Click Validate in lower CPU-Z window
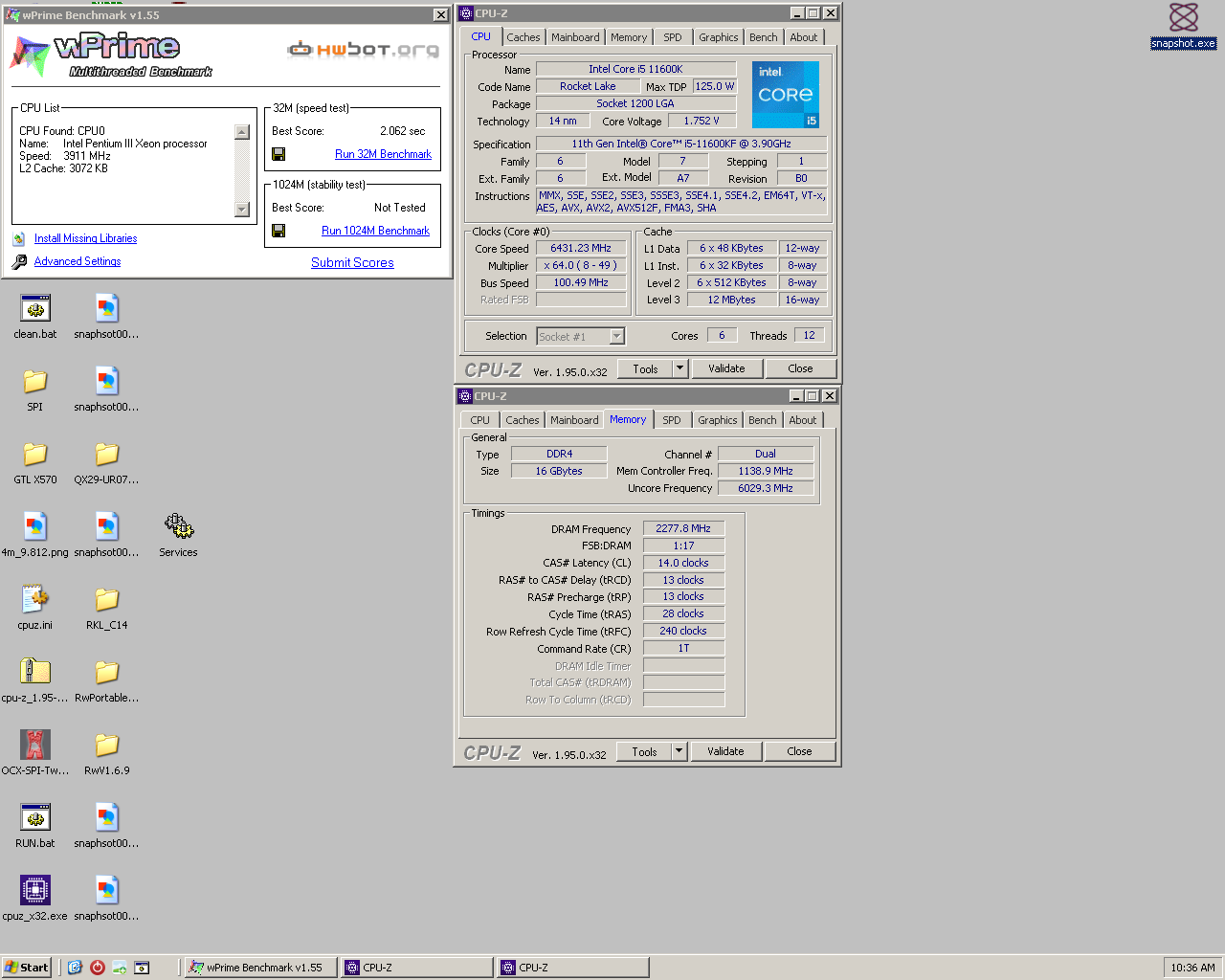The image size is (1225, 980). [x=725, y=751]
